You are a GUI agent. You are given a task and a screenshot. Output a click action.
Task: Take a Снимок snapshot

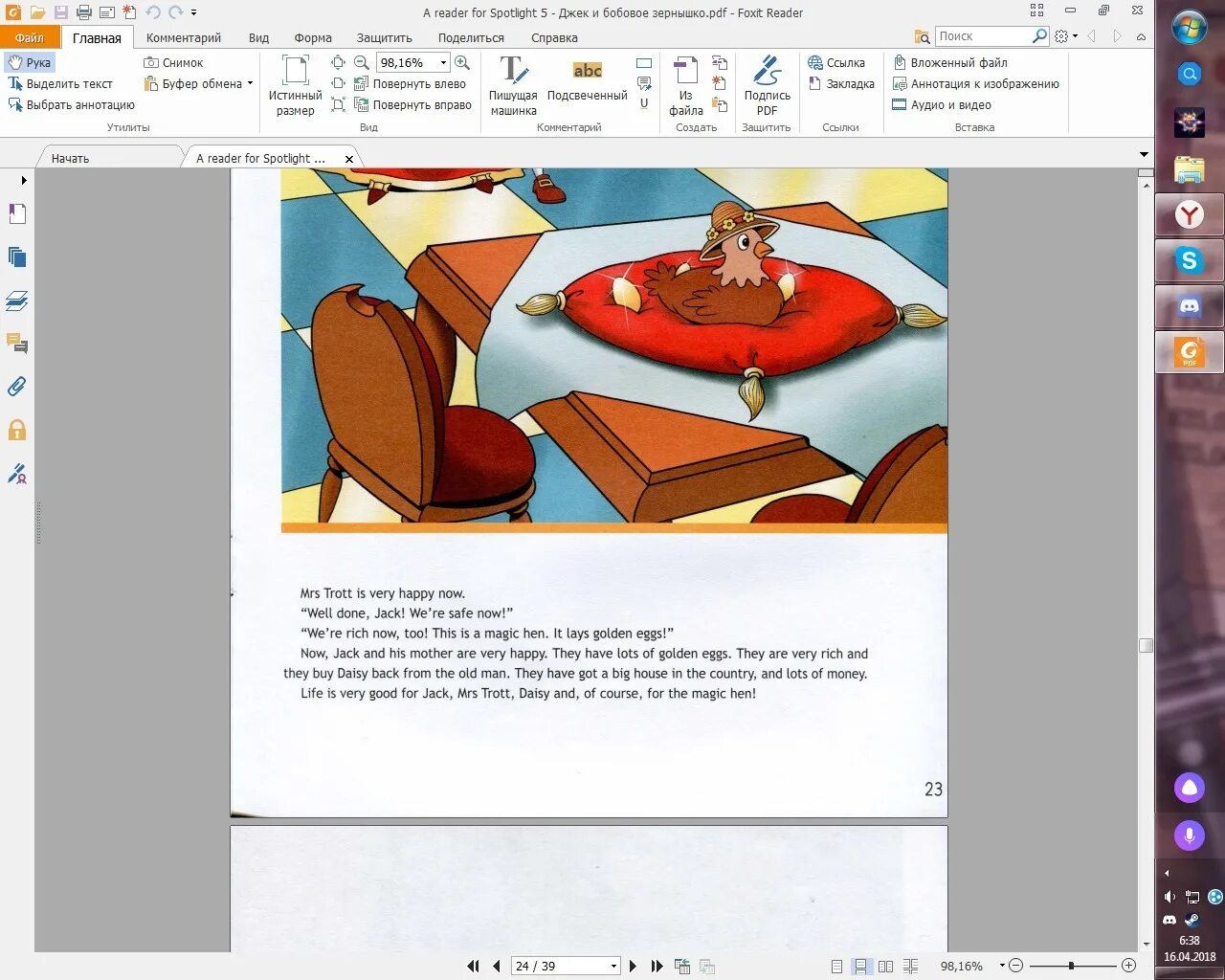[173, 62]
